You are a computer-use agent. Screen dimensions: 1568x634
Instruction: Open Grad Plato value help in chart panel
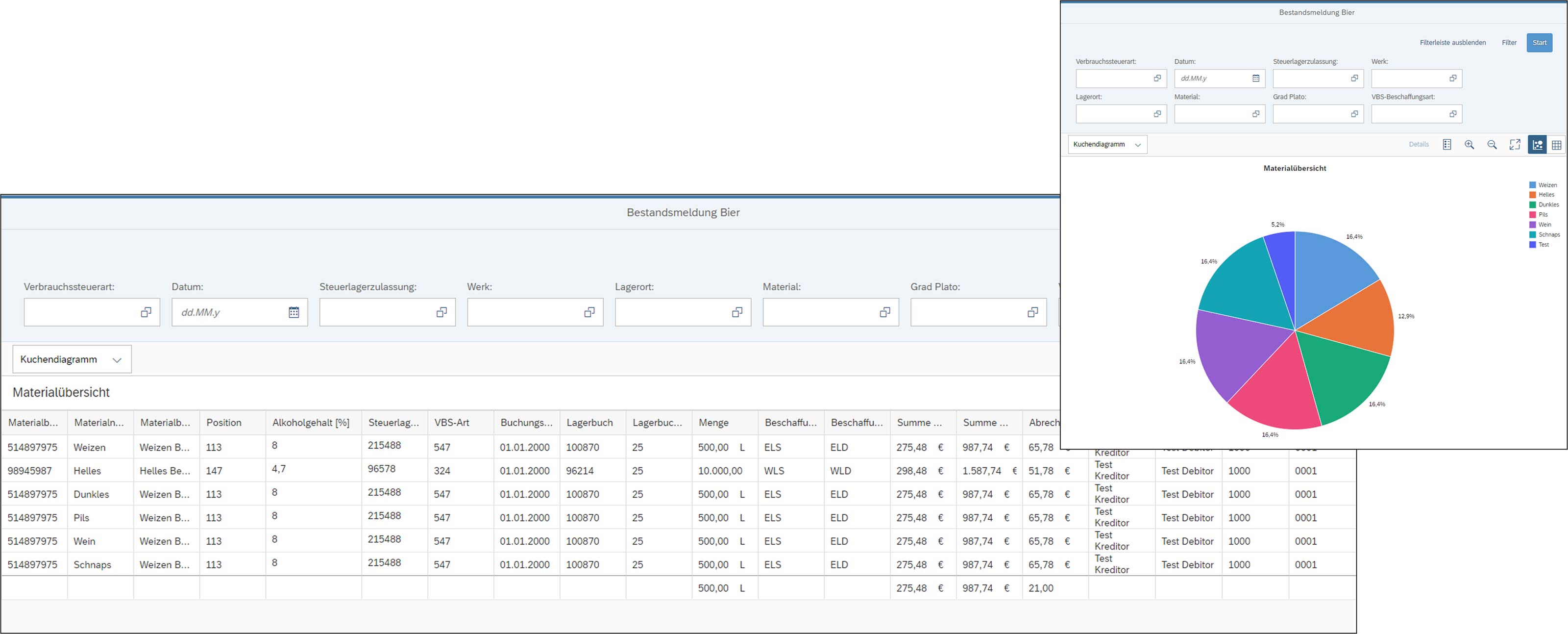point(1354,114)
